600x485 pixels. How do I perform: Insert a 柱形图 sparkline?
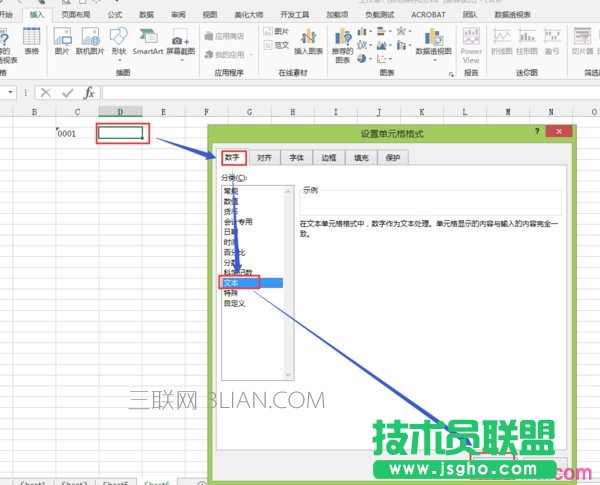click(527, 41)
